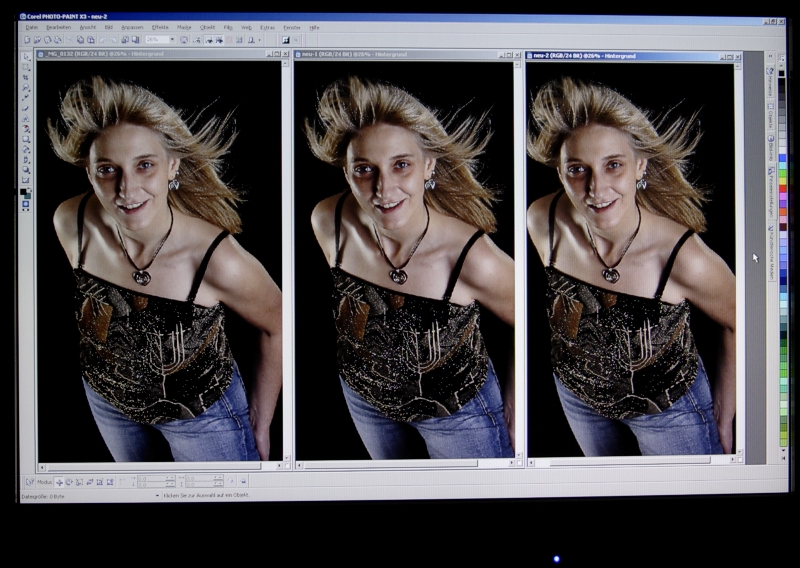Activate the neu-1 document window title bar
This screenshot has height=568, width=800.
coord(400,54)
